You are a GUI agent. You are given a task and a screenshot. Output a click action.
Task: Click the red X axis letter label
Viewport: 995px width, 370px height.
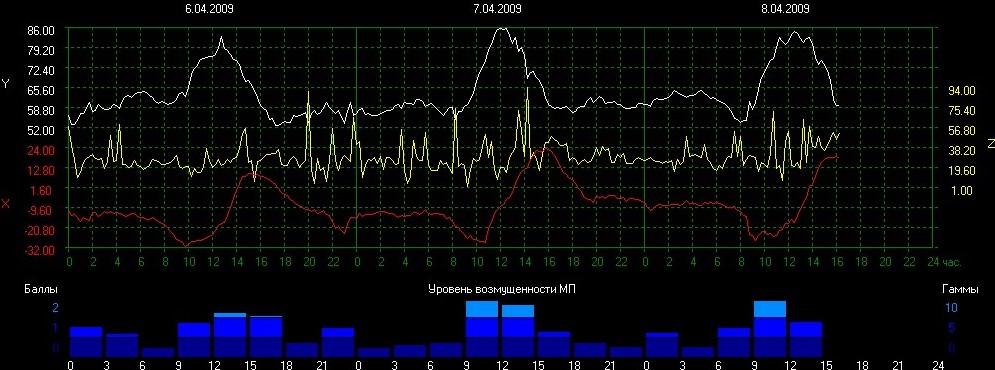click(x=6, y=204)
